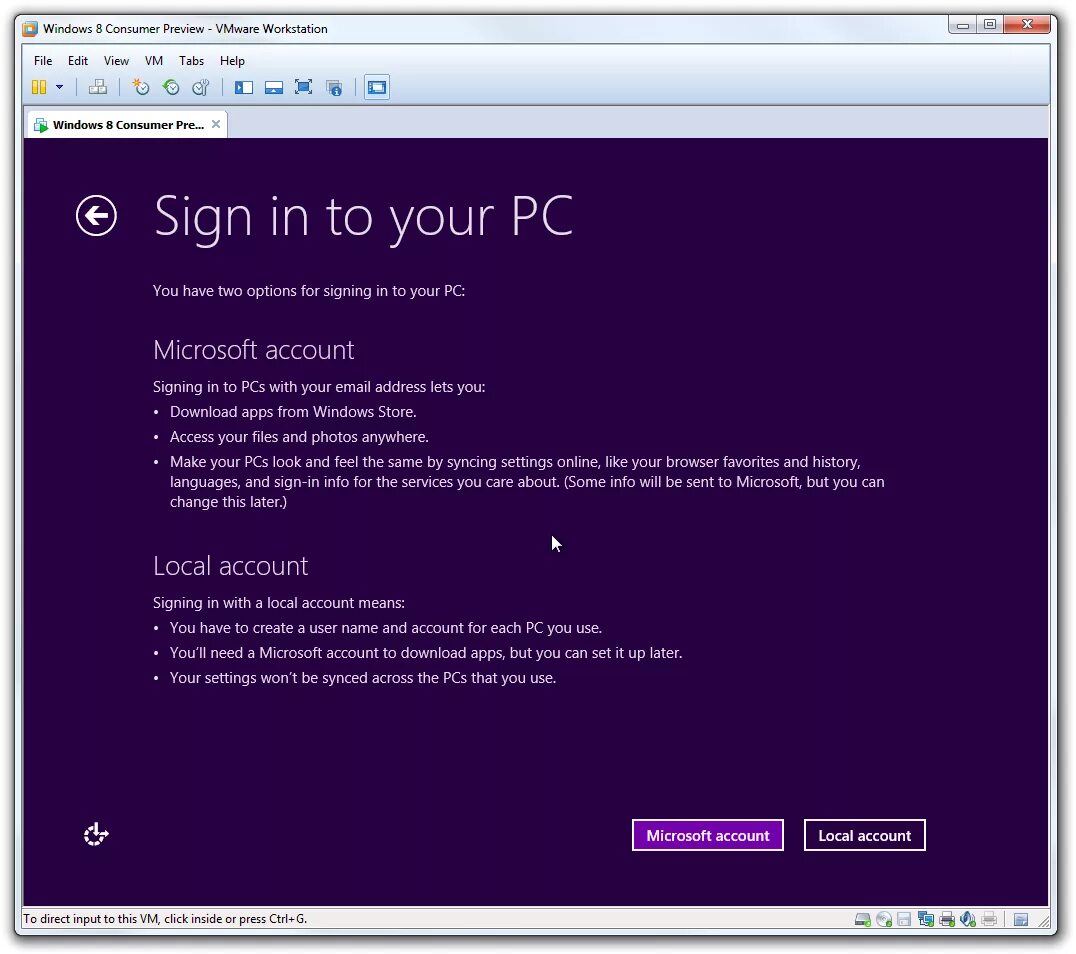This screenshot has width=1076, height=954.
Task: Click the back arrow circle button
Action: tap(96, 216)
